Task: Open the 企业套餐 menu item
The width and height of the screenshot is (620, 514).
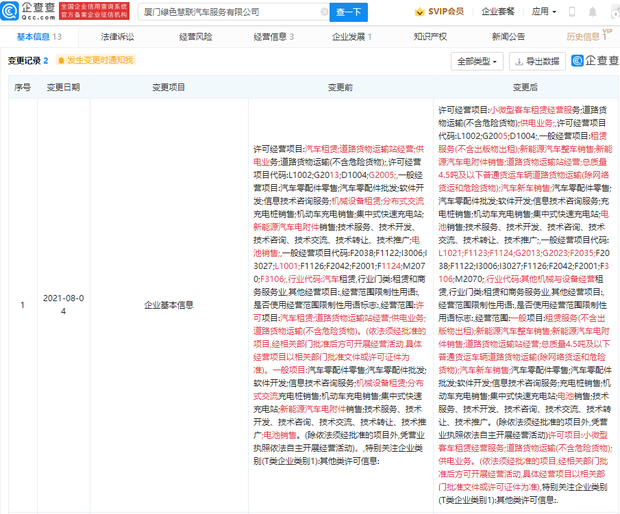Action: pos(497,12)
